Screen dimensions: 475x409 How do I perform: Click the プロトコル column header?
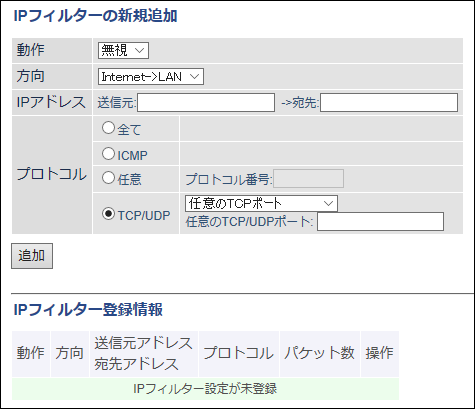tap(239, 354)
